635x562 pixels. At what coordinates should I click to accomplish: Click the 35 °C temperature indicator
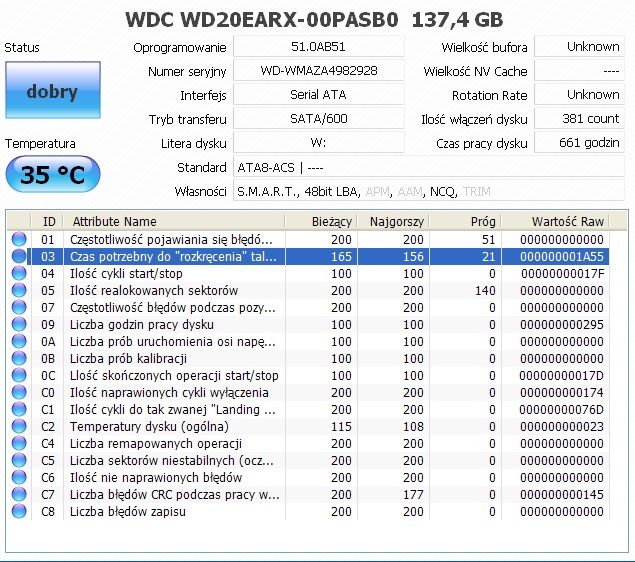[53, 175]
